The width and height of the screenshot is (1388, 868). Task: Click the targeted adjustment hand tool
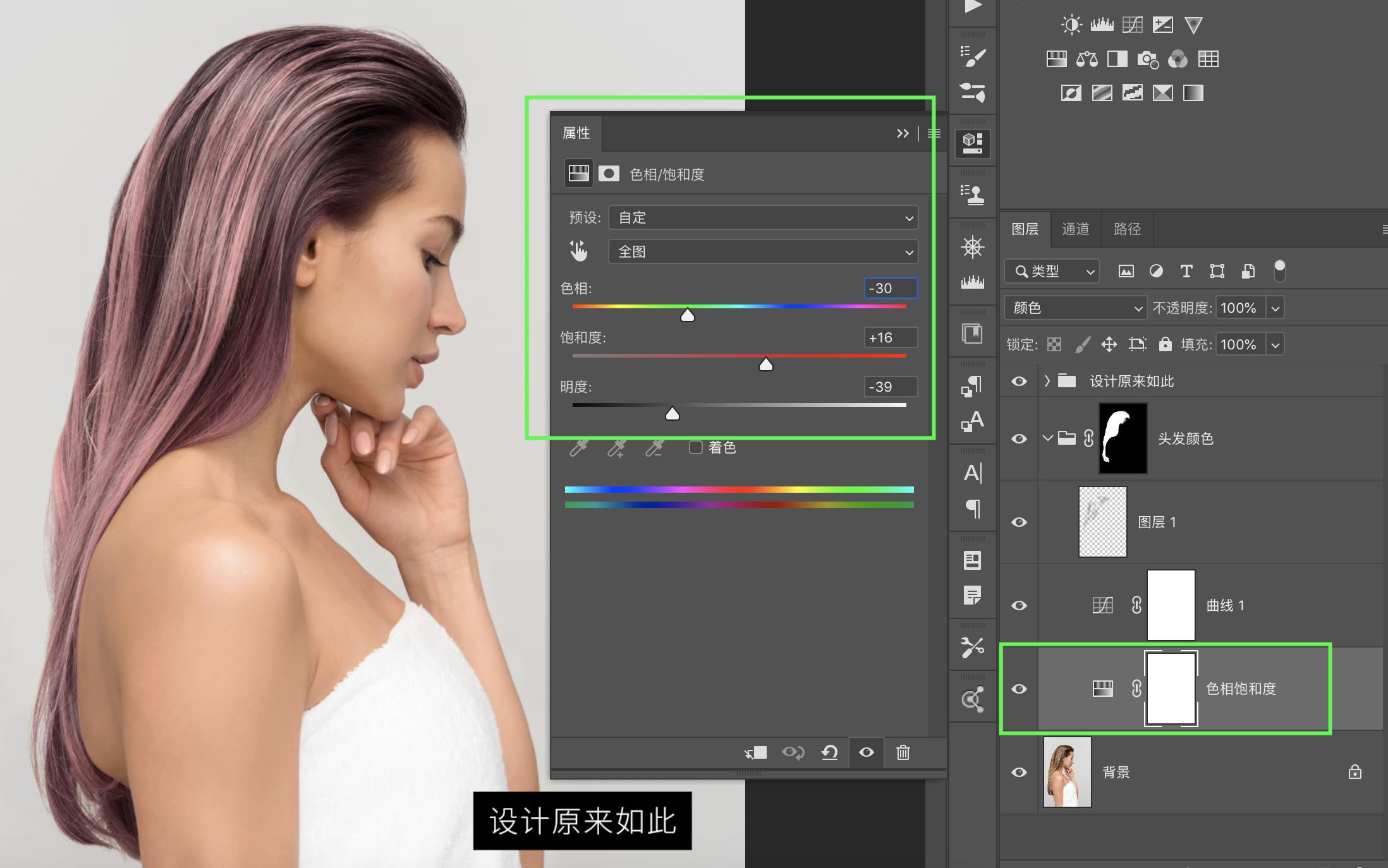pos(578,251)
